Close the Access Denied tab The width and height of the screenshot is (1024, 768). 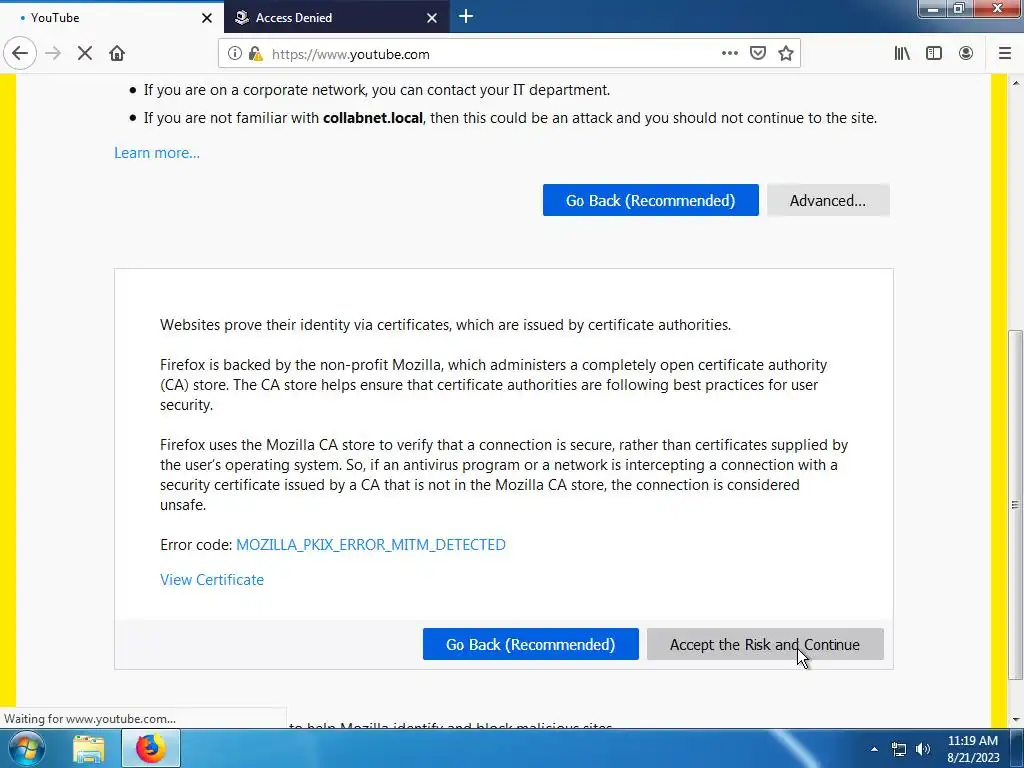click(432, 18)
